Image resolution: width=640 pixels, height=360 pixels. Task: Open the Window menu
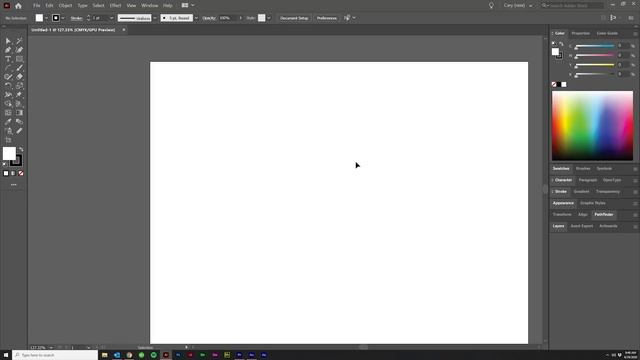pos(149,6)
